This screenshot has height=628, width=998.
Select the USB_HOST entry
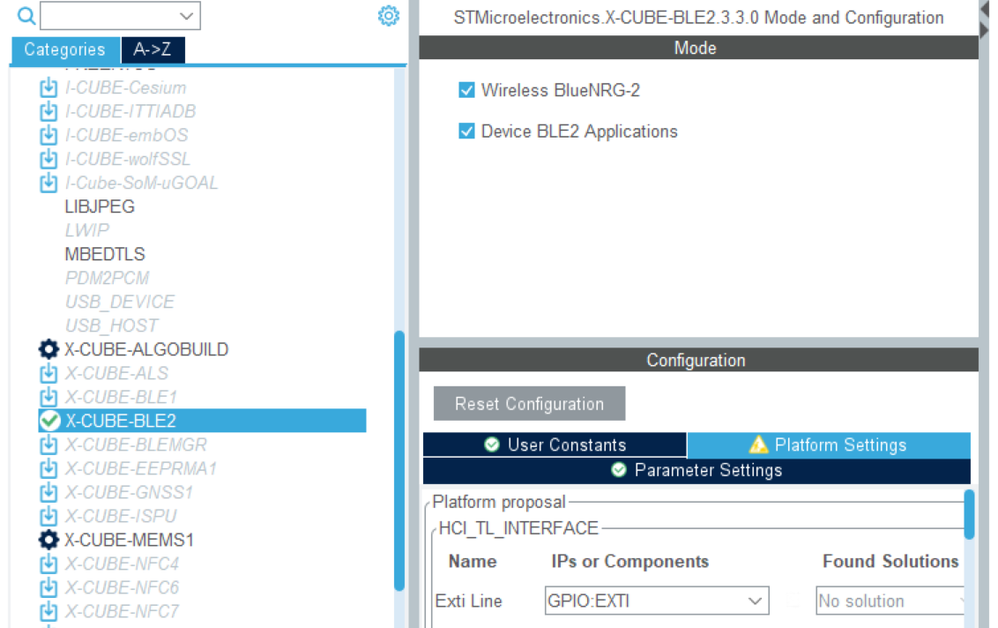click(111, 326)
